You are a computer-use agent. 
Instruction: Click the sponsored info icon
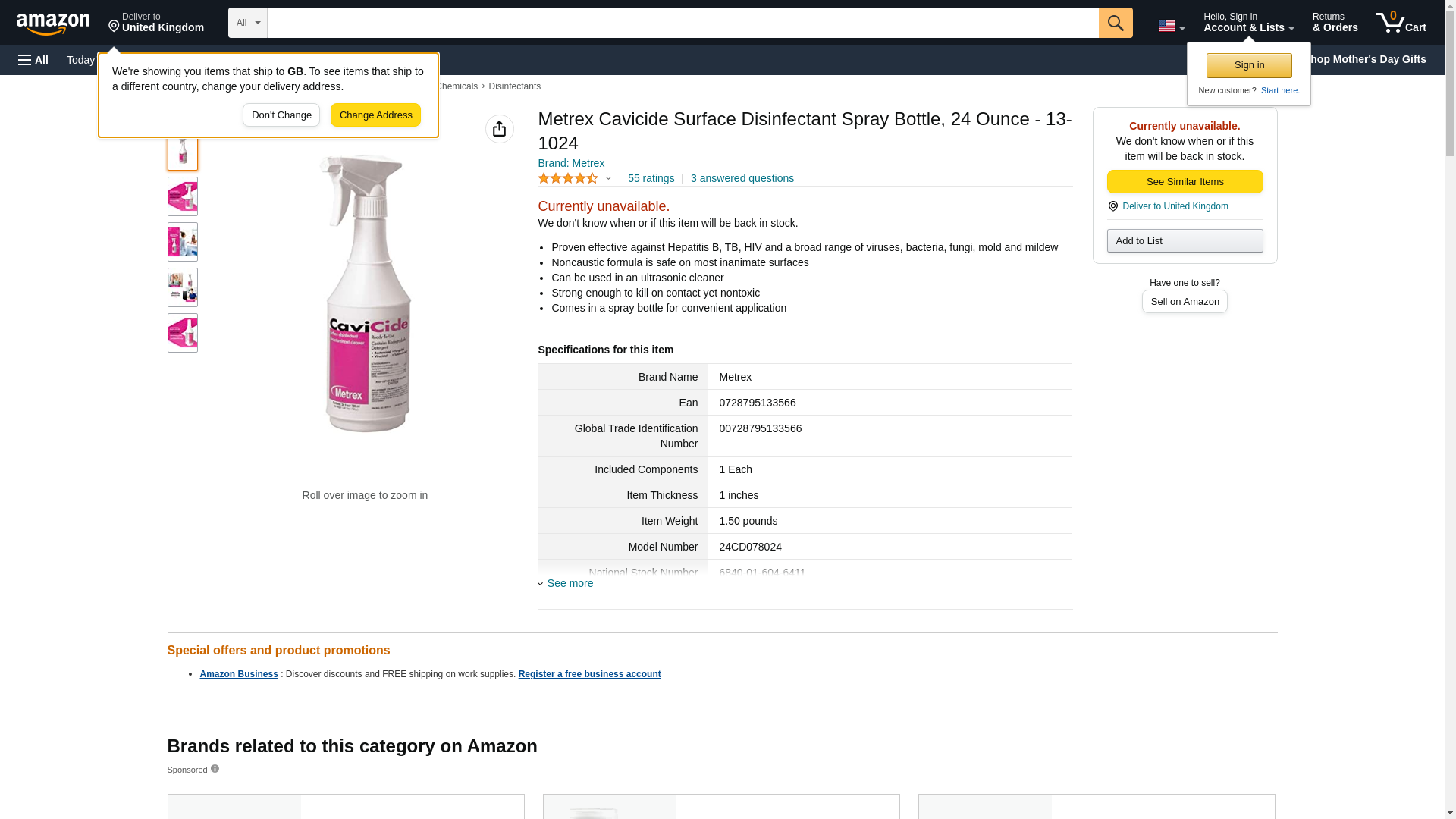[x=215, y=769]
